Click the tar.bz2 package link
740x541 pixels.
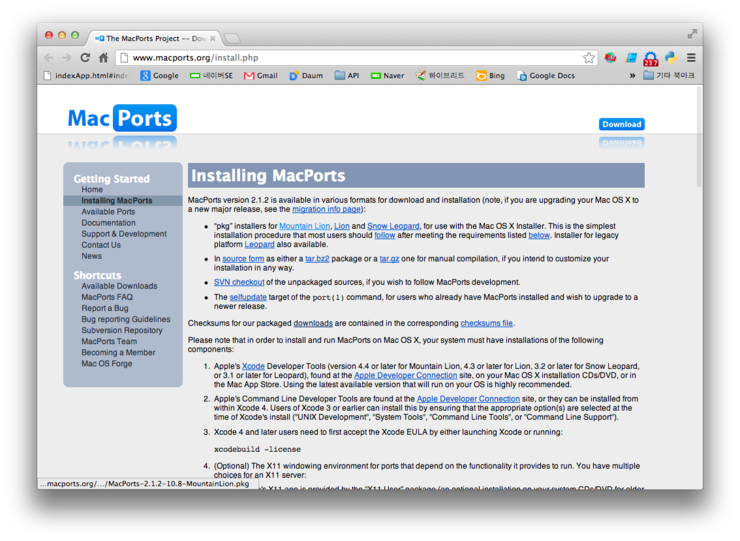(317, 259)
